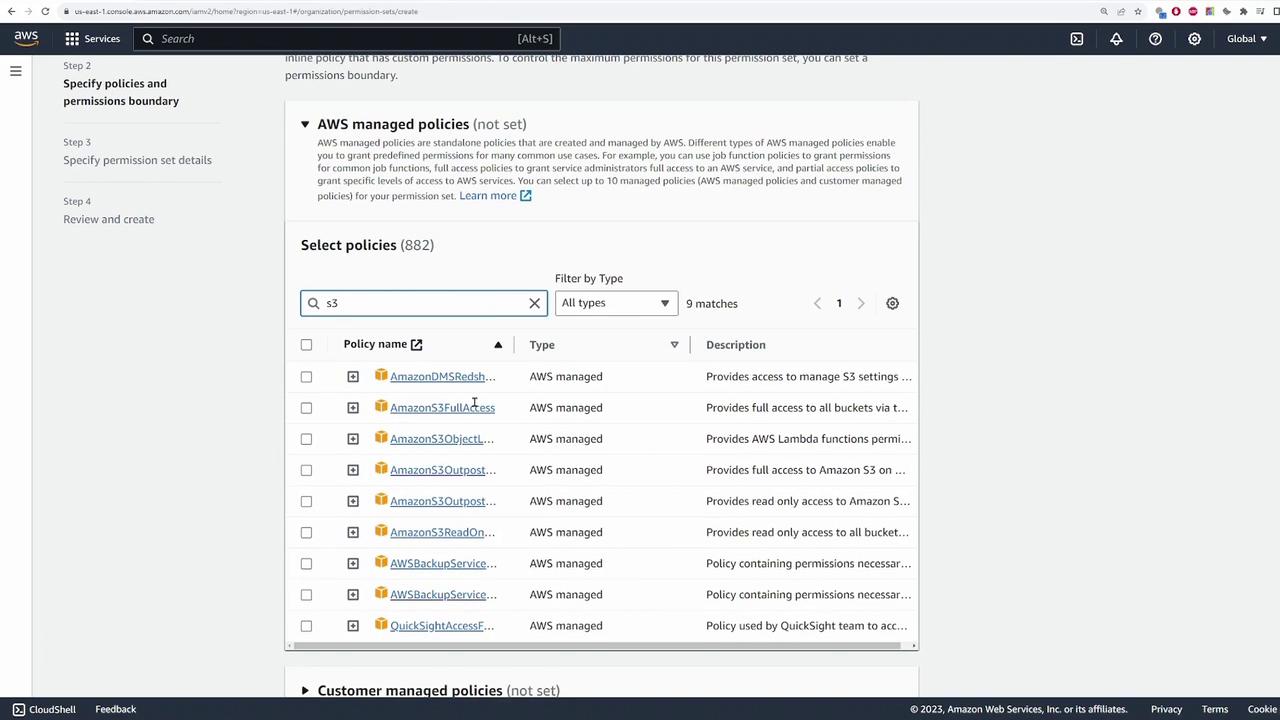Open the help question mark menu
This screenshot has height=720, width=1280.
[1155, 39]
